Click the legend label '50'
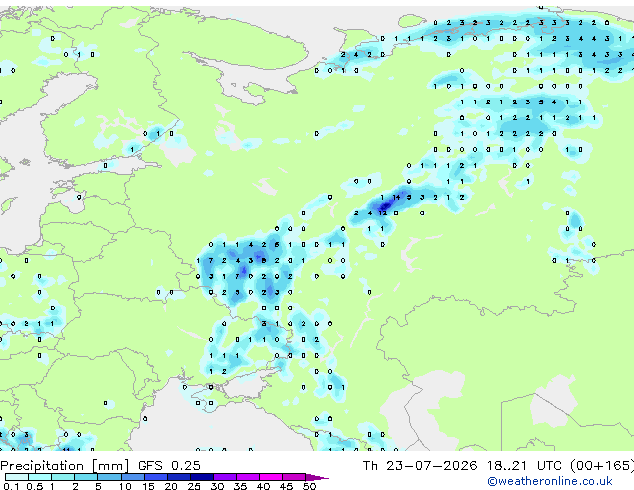This screenshot has height=490, width=634. [x=309, y=486]
